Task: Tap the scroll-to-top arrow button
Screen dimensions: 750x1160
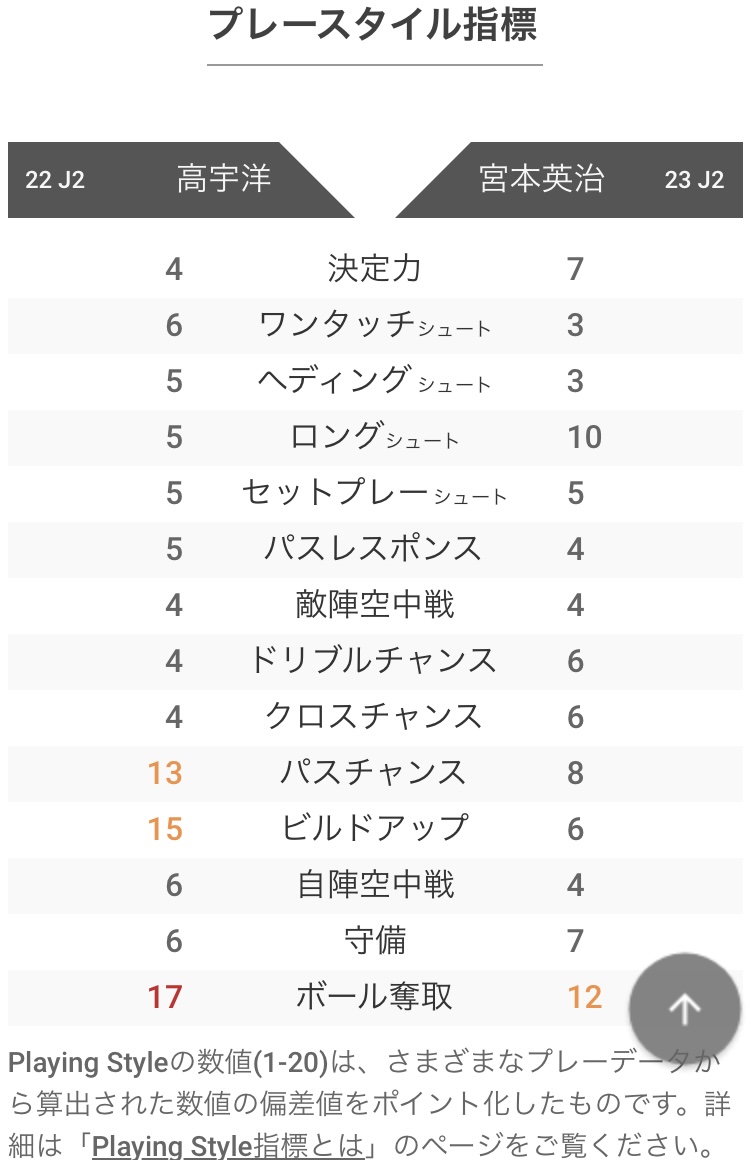Action: (685, 1009)
